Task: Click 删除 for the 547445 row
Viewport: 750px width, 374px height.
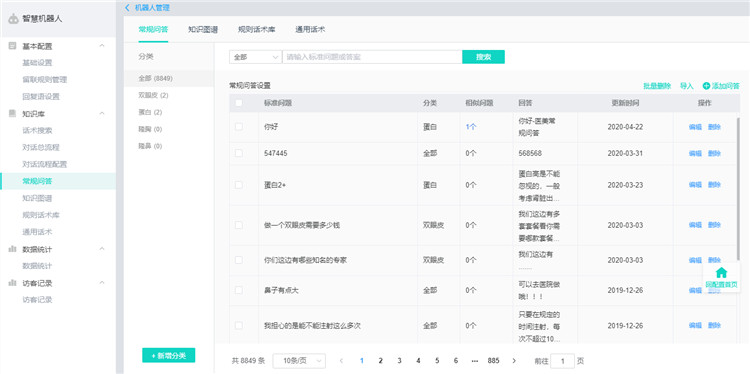Action: (714, 154)
